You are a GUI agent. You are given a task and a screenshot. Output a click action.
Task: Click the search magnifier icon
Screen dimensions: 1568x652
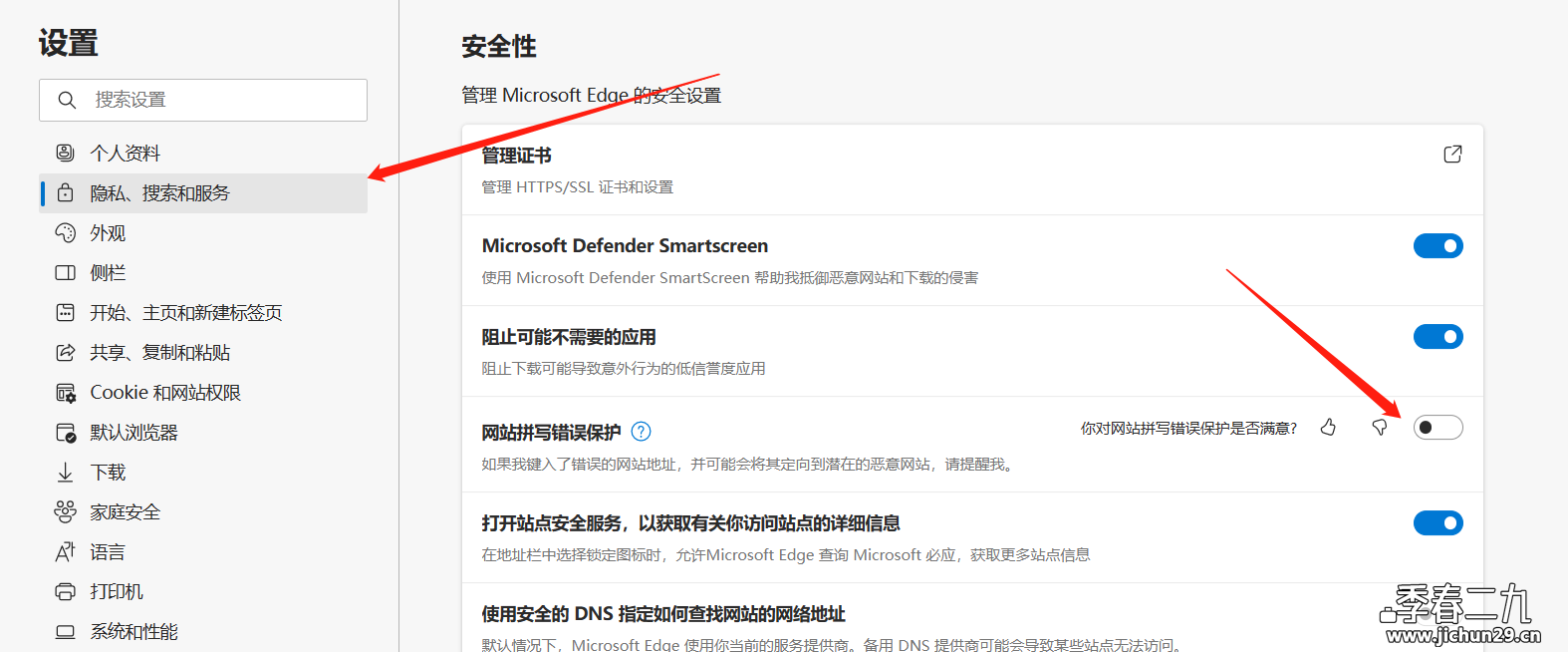click(67, 100)
